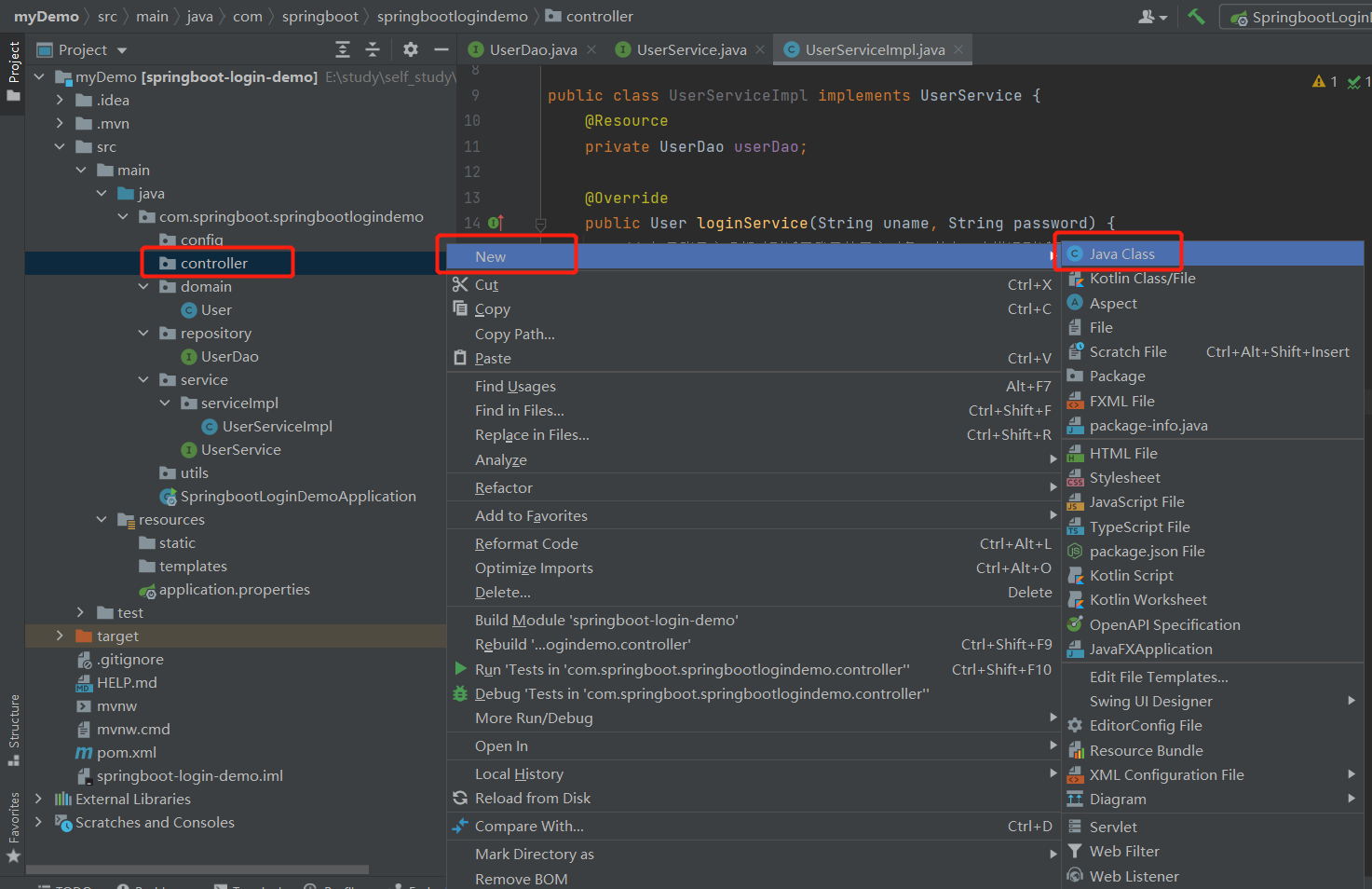
Task: Choose Servlet from New submenu
Action: pos(1213,827)
